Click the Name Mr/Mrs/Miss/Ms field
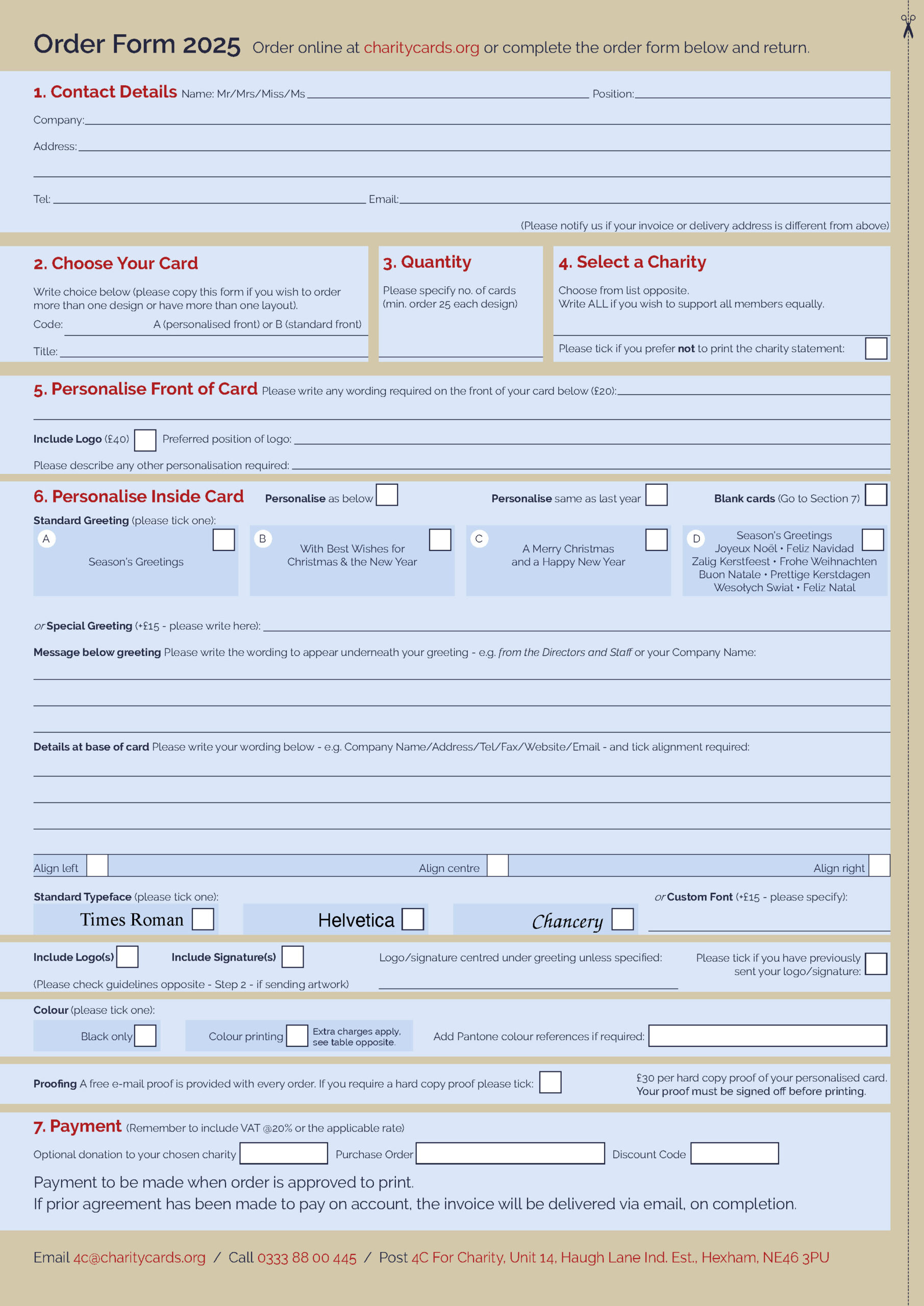The image size is (924, 1306). [448, 93]
